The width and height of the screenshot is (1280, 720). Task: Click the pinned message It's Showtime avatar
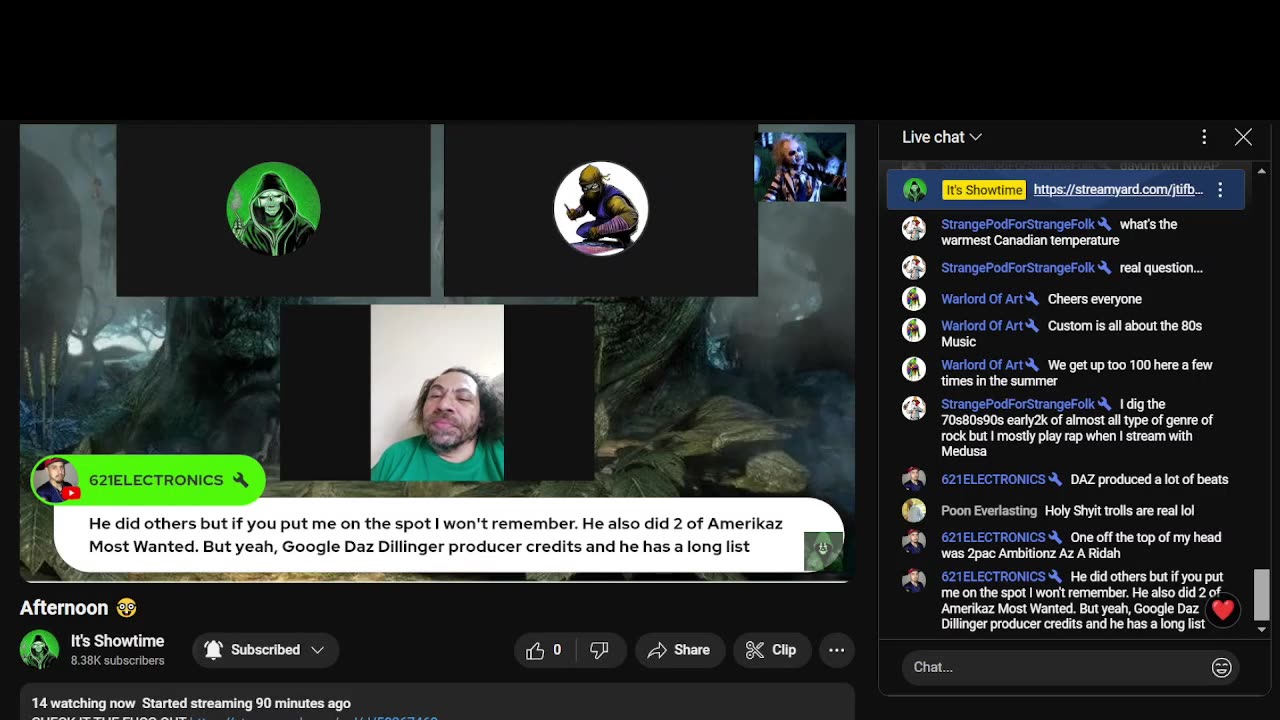coord(914,190)
